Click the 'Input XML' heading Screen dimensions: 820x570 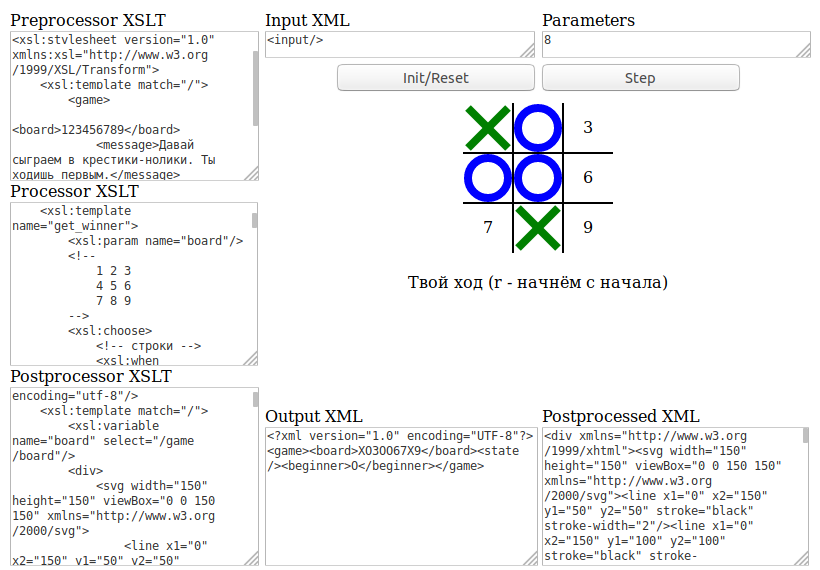point(308,20)
